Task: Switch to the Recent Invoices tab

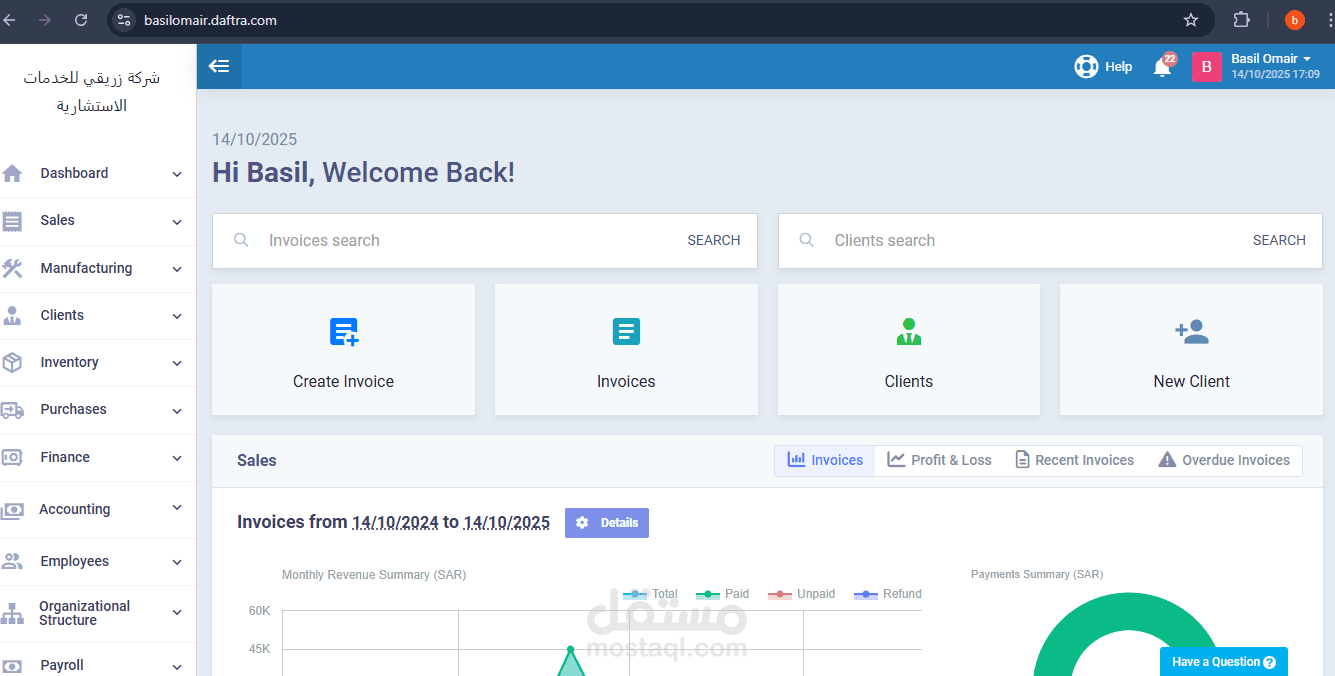Action: (x=1075, y=460)
